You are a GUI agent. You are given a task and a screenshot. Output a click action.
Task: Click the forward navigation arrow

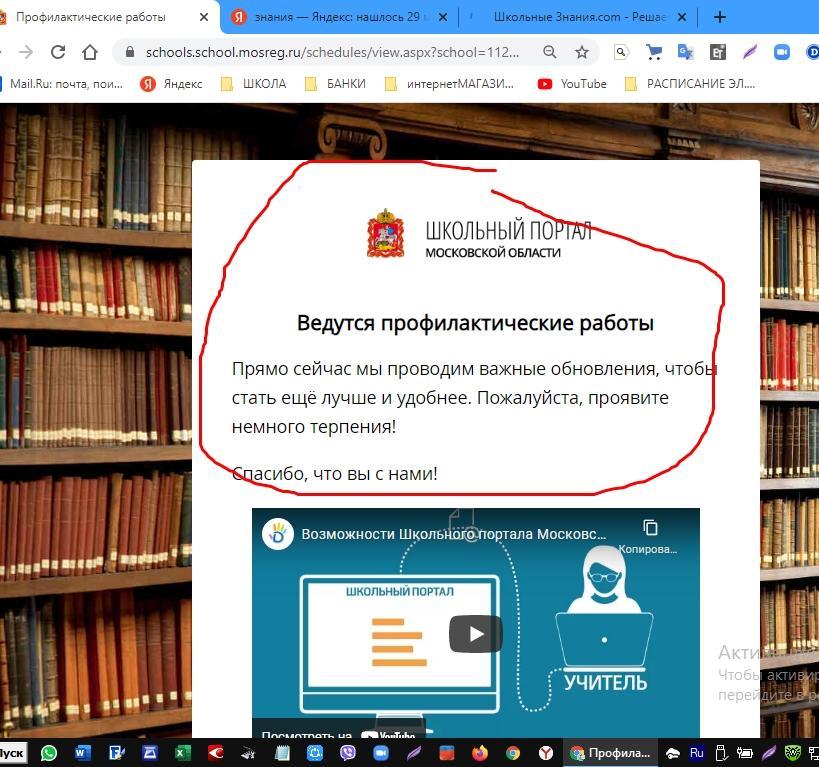[26, 52]
